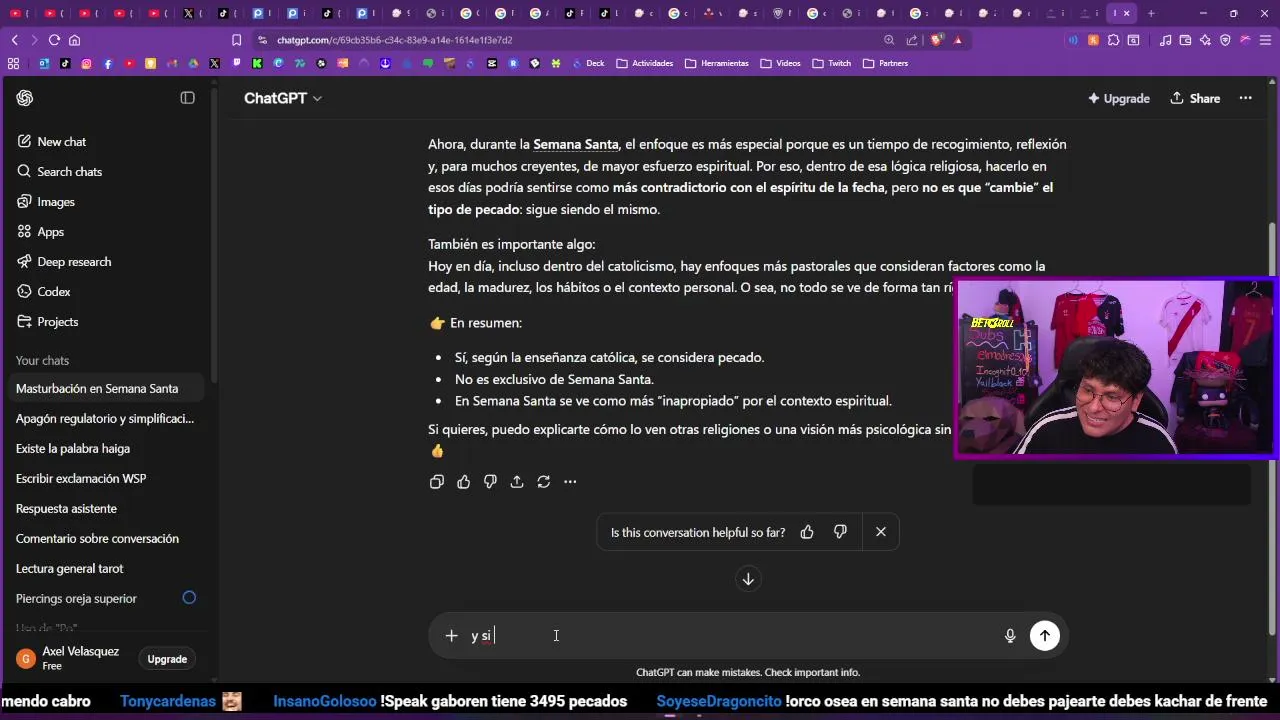
Task: Open the Brave Rewards triangle icon
Action: (x=958, y=40)
